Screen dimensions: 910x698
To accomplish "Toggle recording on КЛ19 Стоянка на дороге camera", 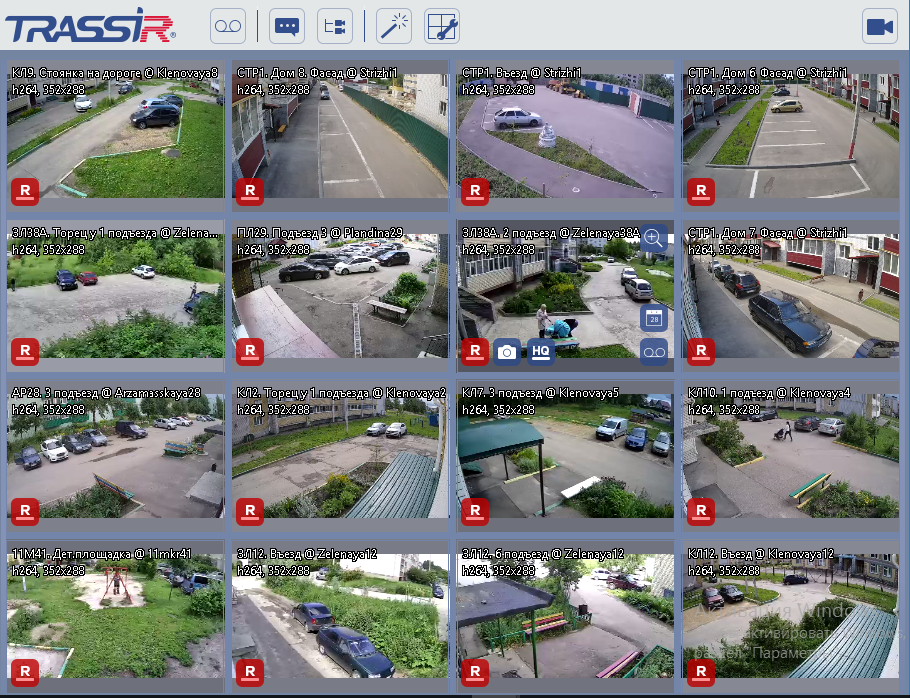I will tap(25, 192).
